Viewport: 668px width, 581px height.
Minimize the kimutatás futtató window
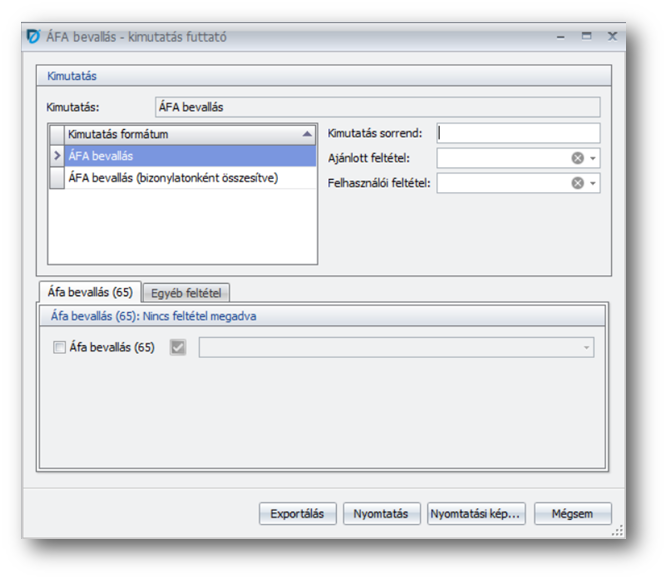pos(561,36)
